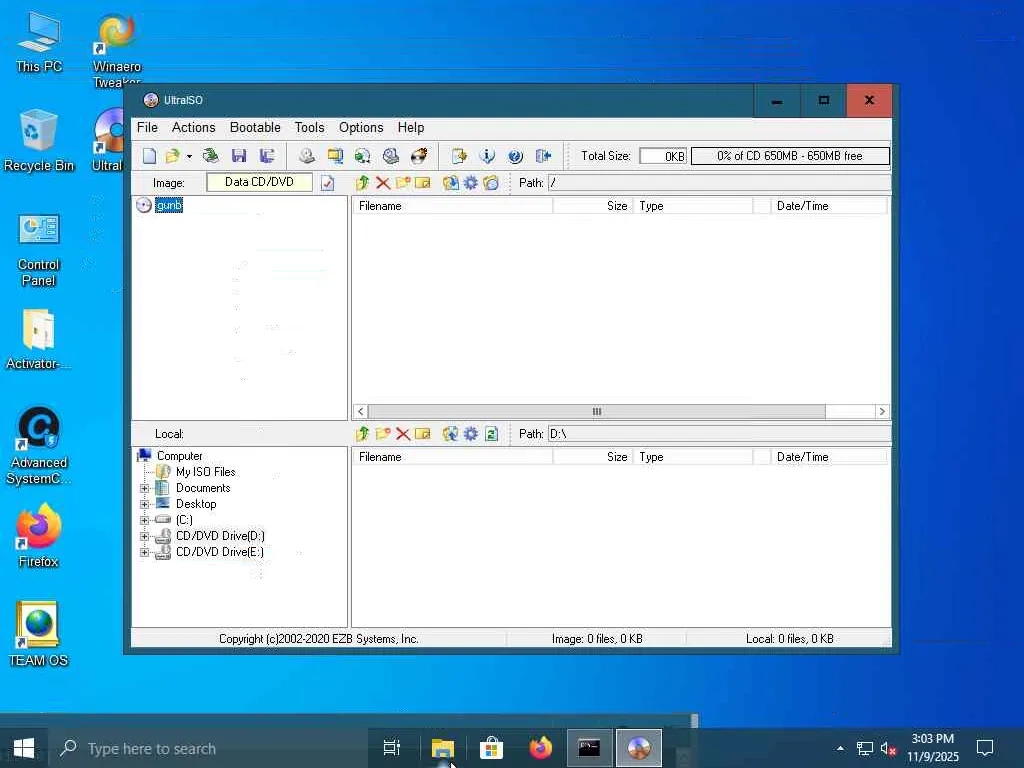Click the gear Properties icon in Image toolbar
Viewport: 1024px width, 768px height.
point(471,183)
